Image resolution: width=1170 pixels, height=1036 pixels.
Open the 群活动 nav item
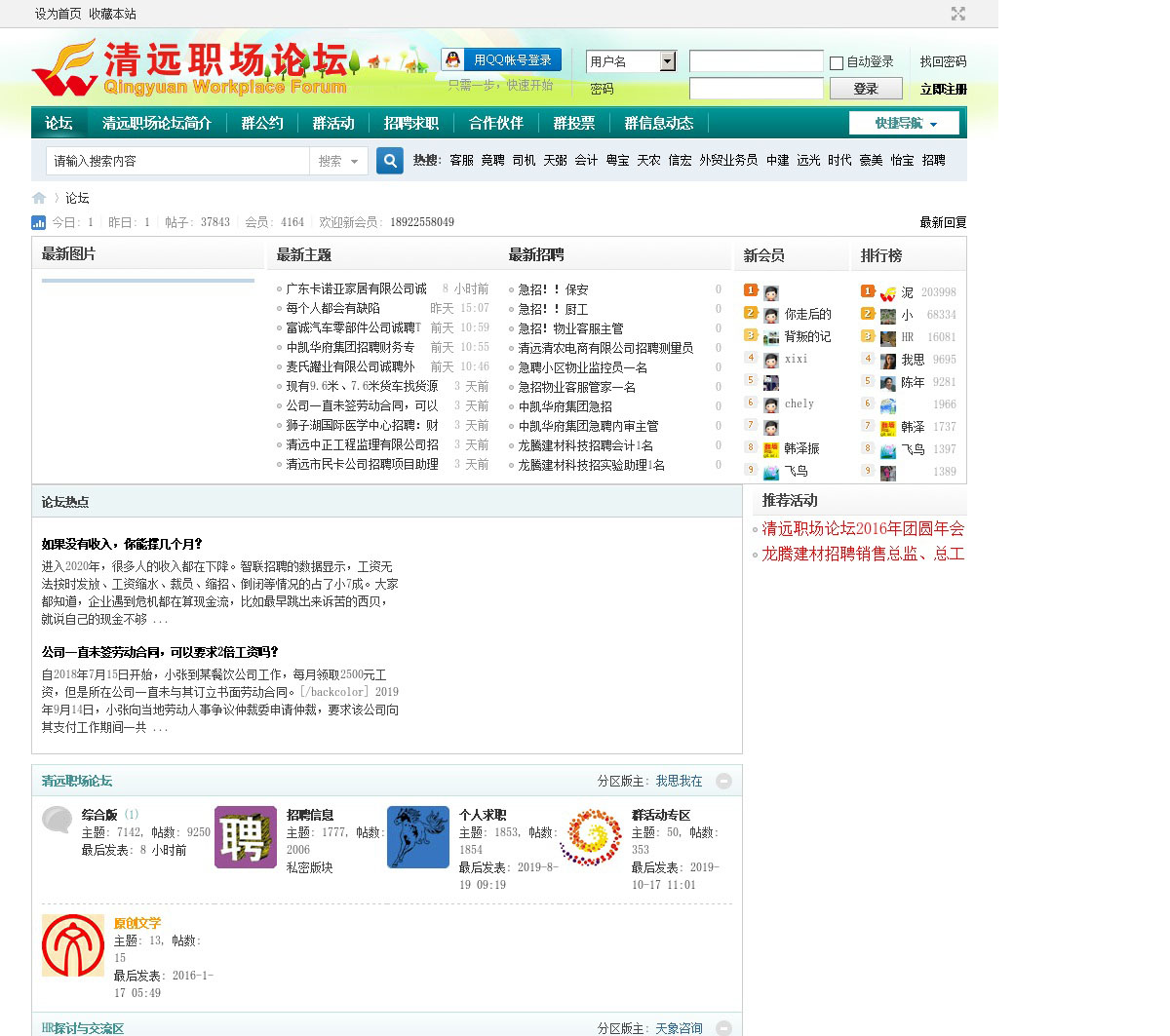tap(333, 123)
